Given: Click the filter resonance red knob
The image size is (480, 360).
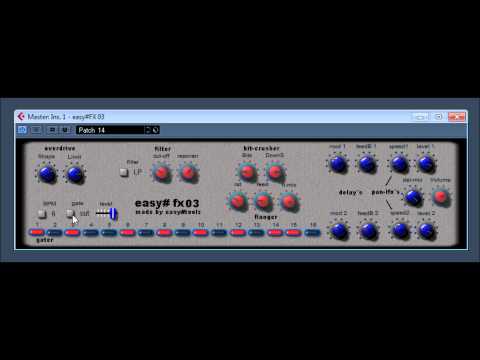Looking at the screenshot, I should pos(188,173).
